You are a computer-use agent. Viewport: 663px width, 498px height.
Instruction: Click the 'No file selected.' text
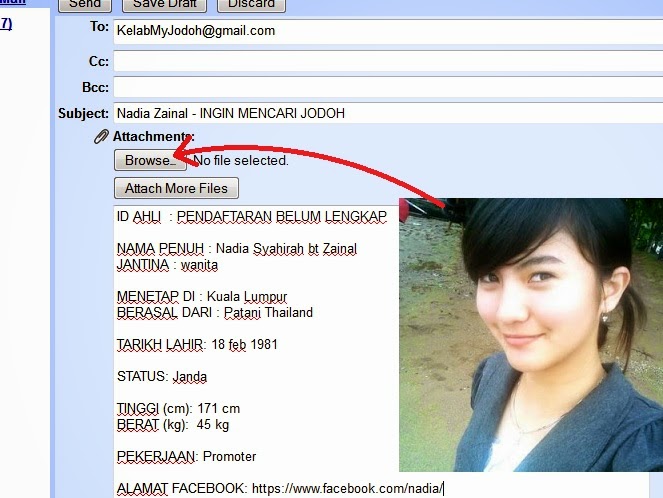[x=241, y=161]
